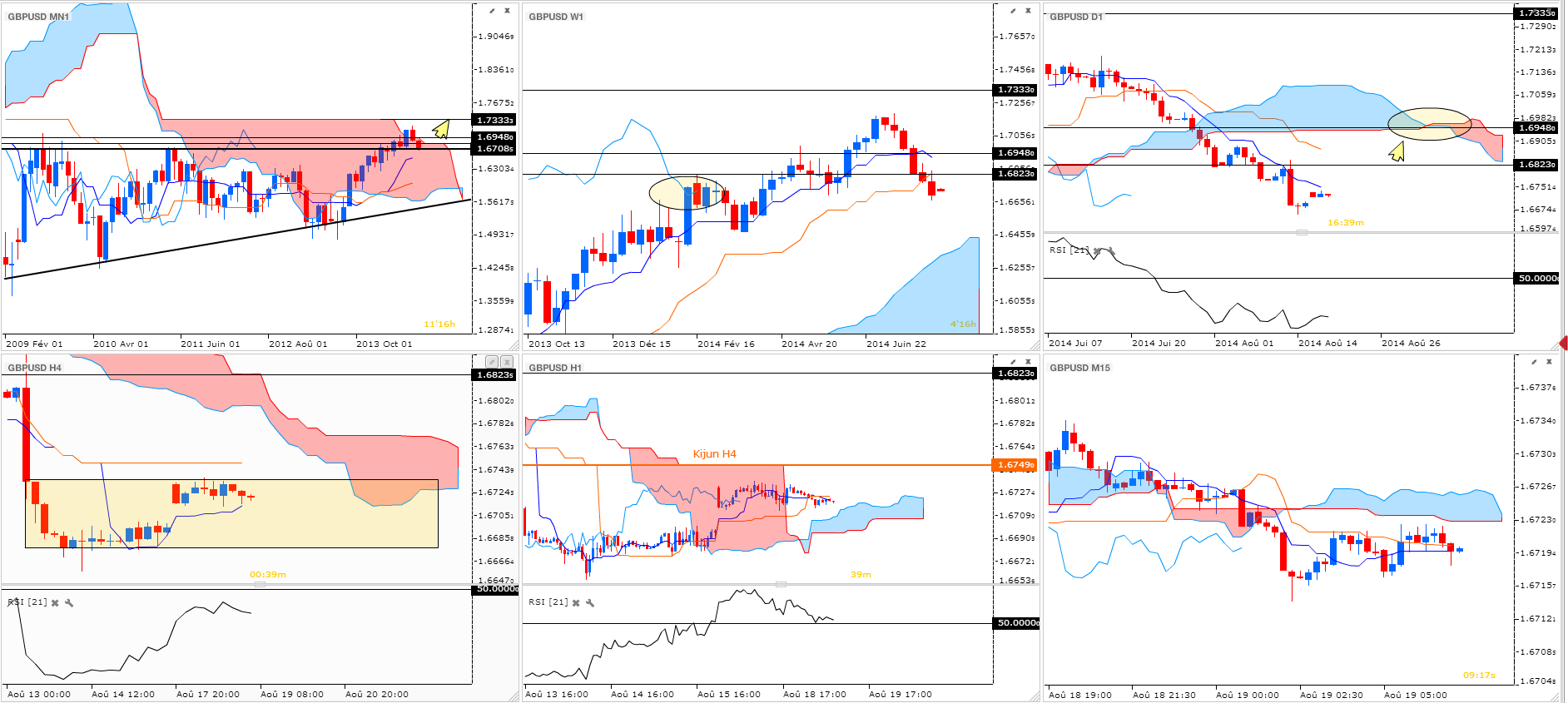Click the pin icon of the GBPUSD H4 chart

(x=492, y=362)
